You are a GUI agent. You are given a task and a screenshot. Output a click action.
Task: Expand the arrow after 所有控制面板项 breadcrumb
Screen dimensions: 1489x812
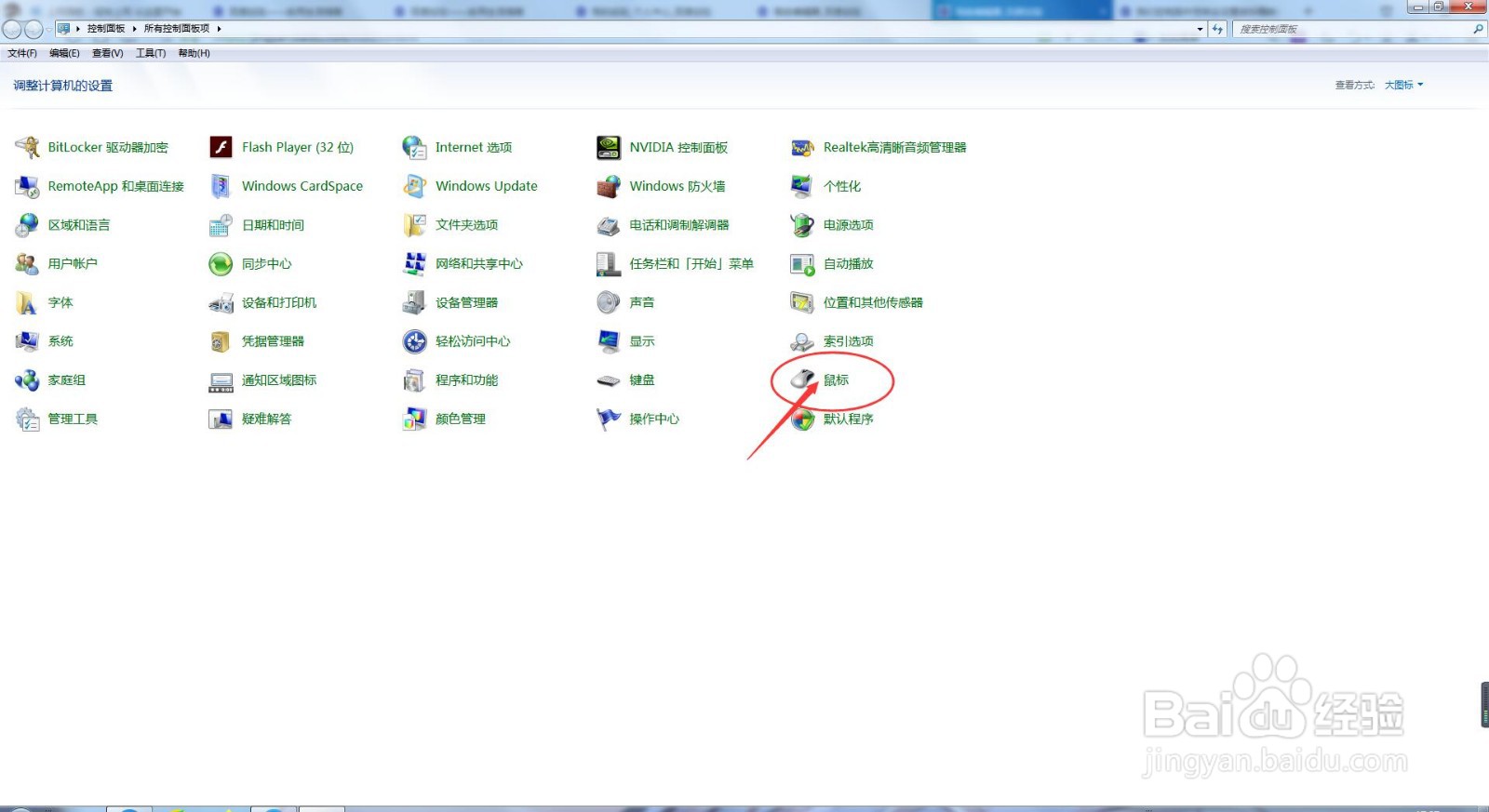[x=219, y=29]
